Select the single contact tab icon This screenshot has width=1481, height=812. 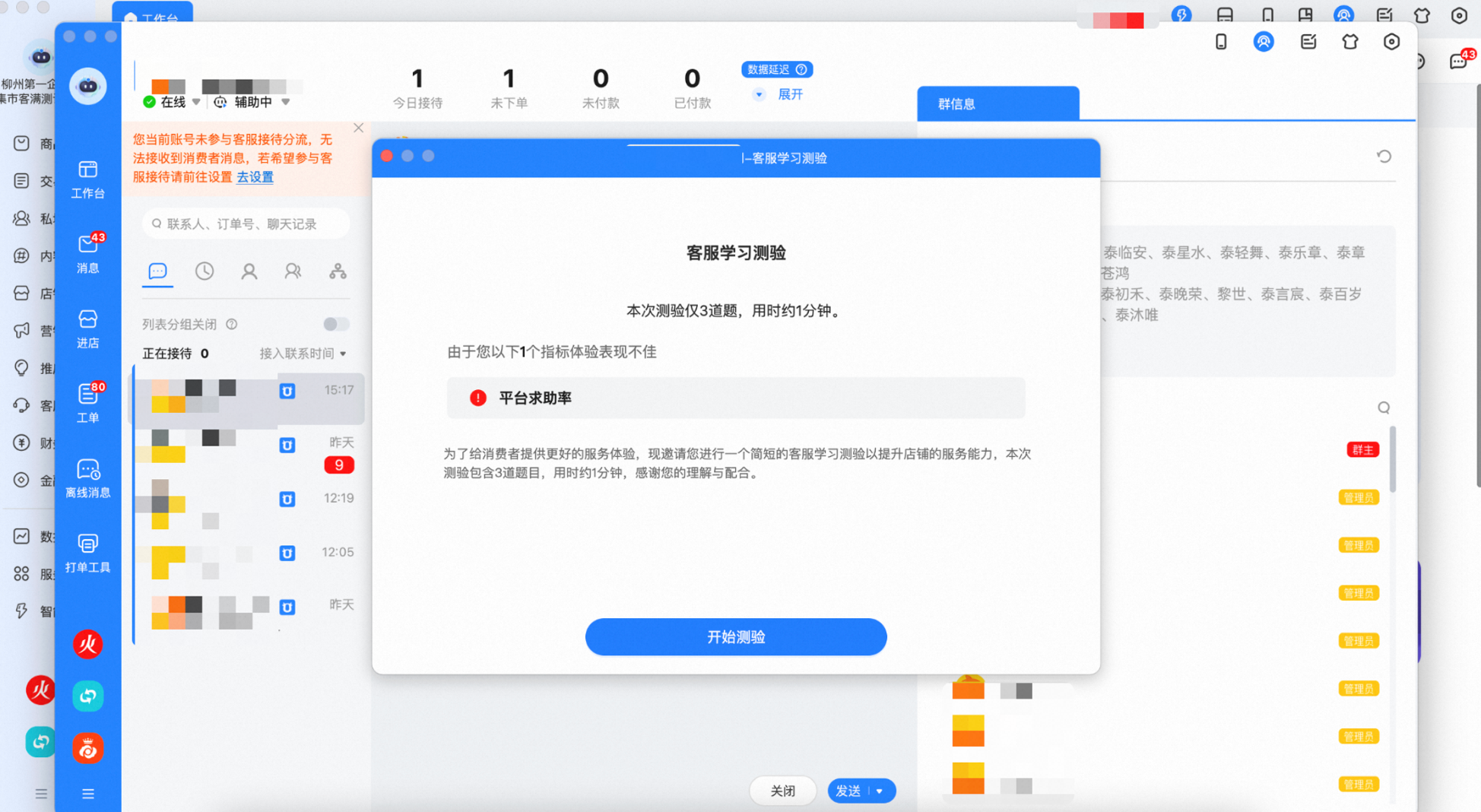(x=249, y=271)
